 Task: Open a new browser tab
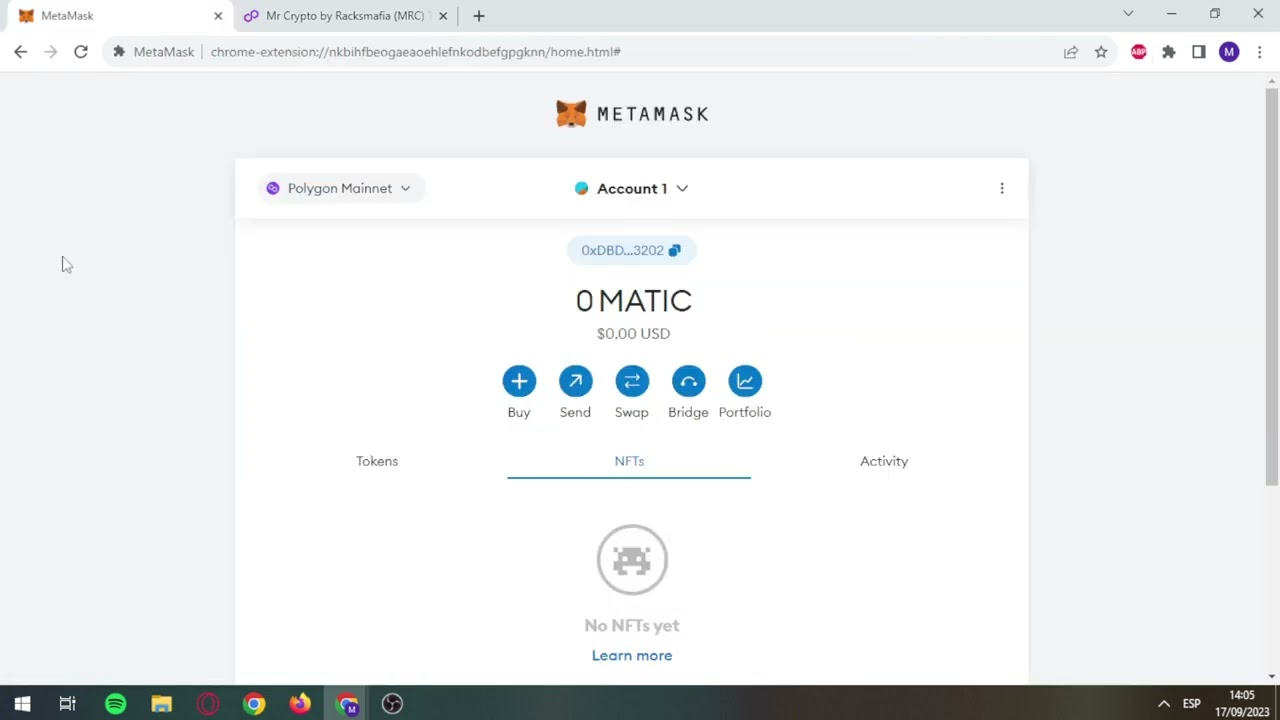(479, 16)
